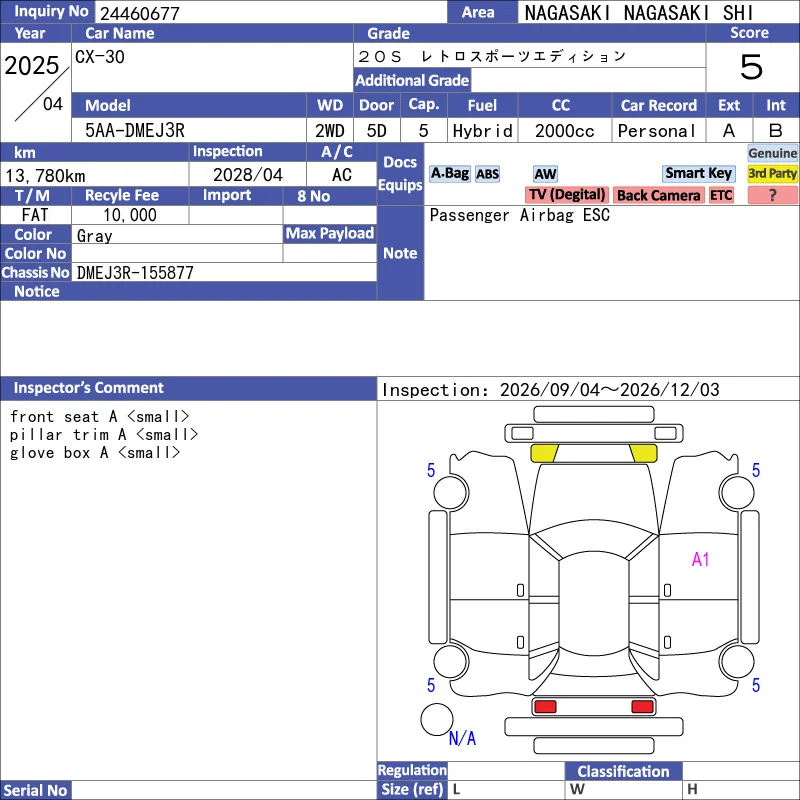Click the Smart Key badge
Screen dimensions: 800x800
click(698, 173)
